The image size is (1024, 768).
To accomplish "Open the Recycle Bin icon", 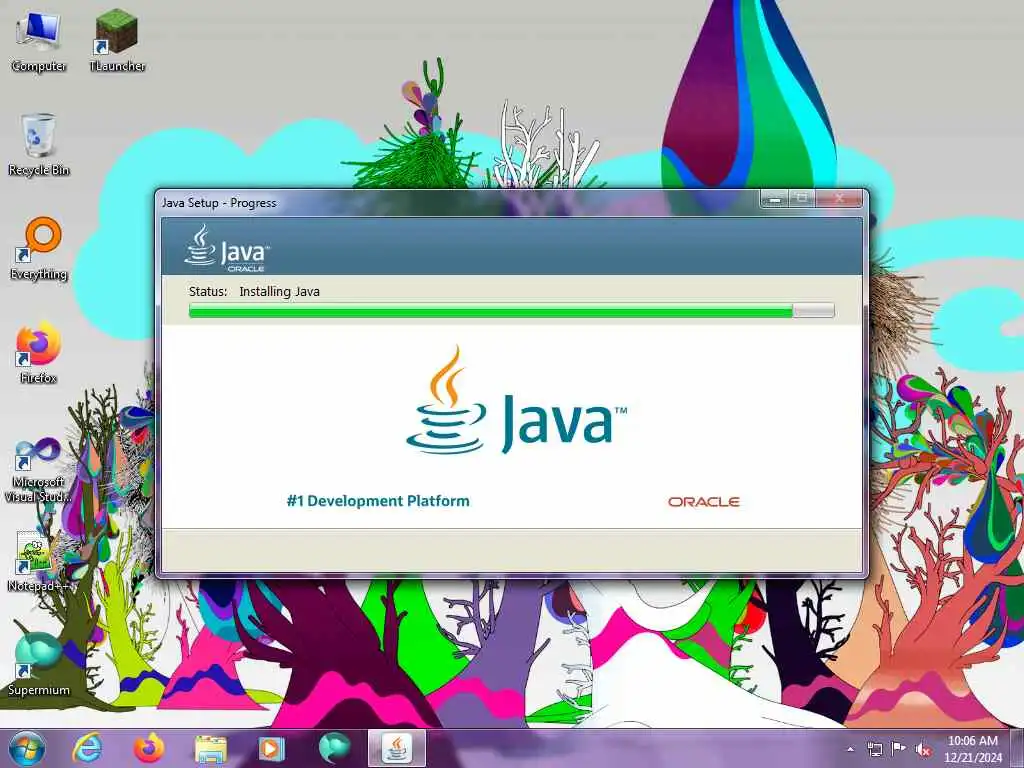I will click(39, 144).
